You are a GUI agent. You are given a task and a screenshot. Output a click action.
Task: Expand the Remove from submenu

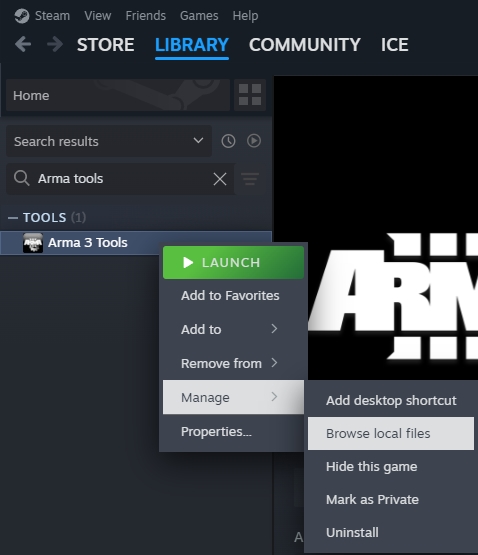(x=232, y=364)
